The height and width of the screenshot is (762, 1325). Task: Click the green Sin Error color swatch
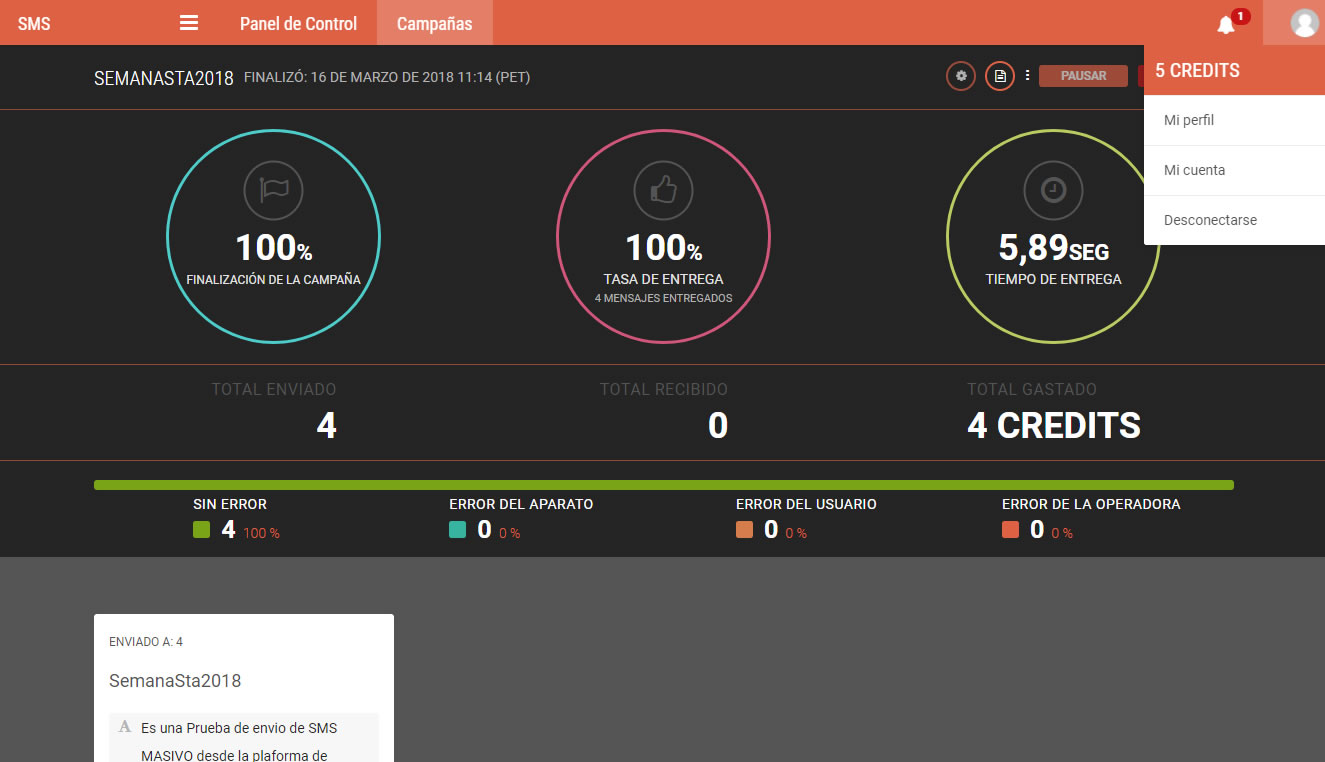tap(201, 530)
